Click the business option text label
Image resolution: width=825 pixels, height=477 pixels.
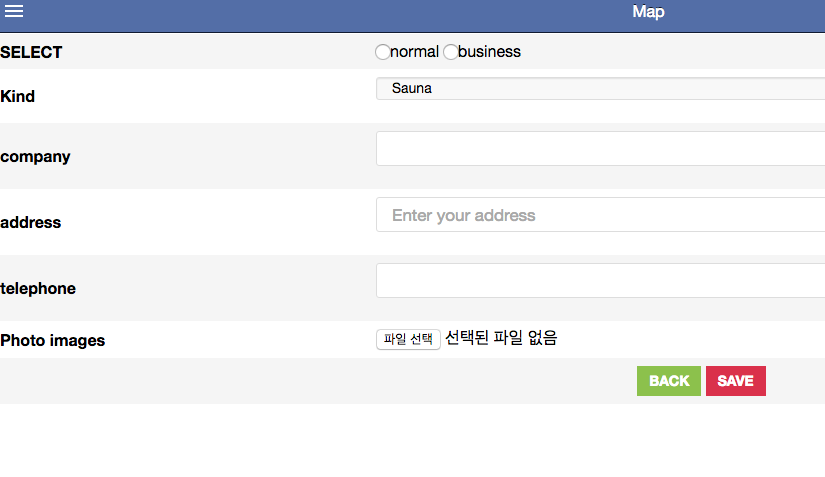coord(489,52)
